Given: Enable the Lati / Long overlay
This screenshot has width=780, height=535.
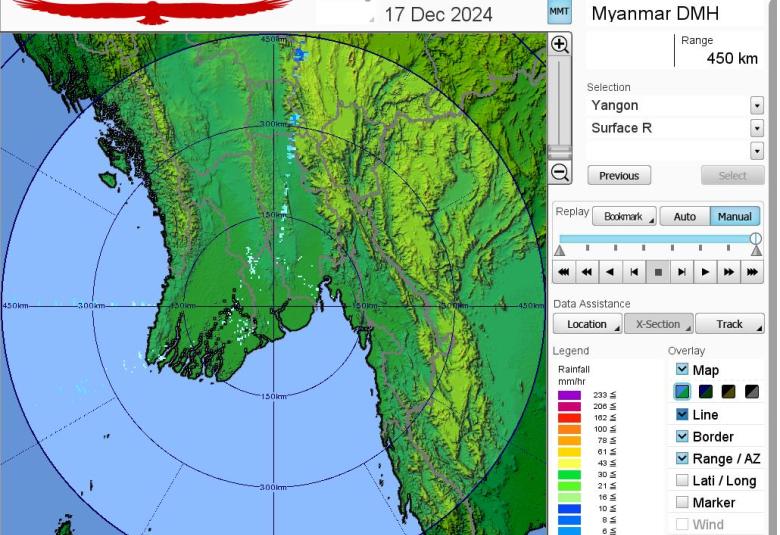Looking at the screenshot, I should click(x=682, y=481).
